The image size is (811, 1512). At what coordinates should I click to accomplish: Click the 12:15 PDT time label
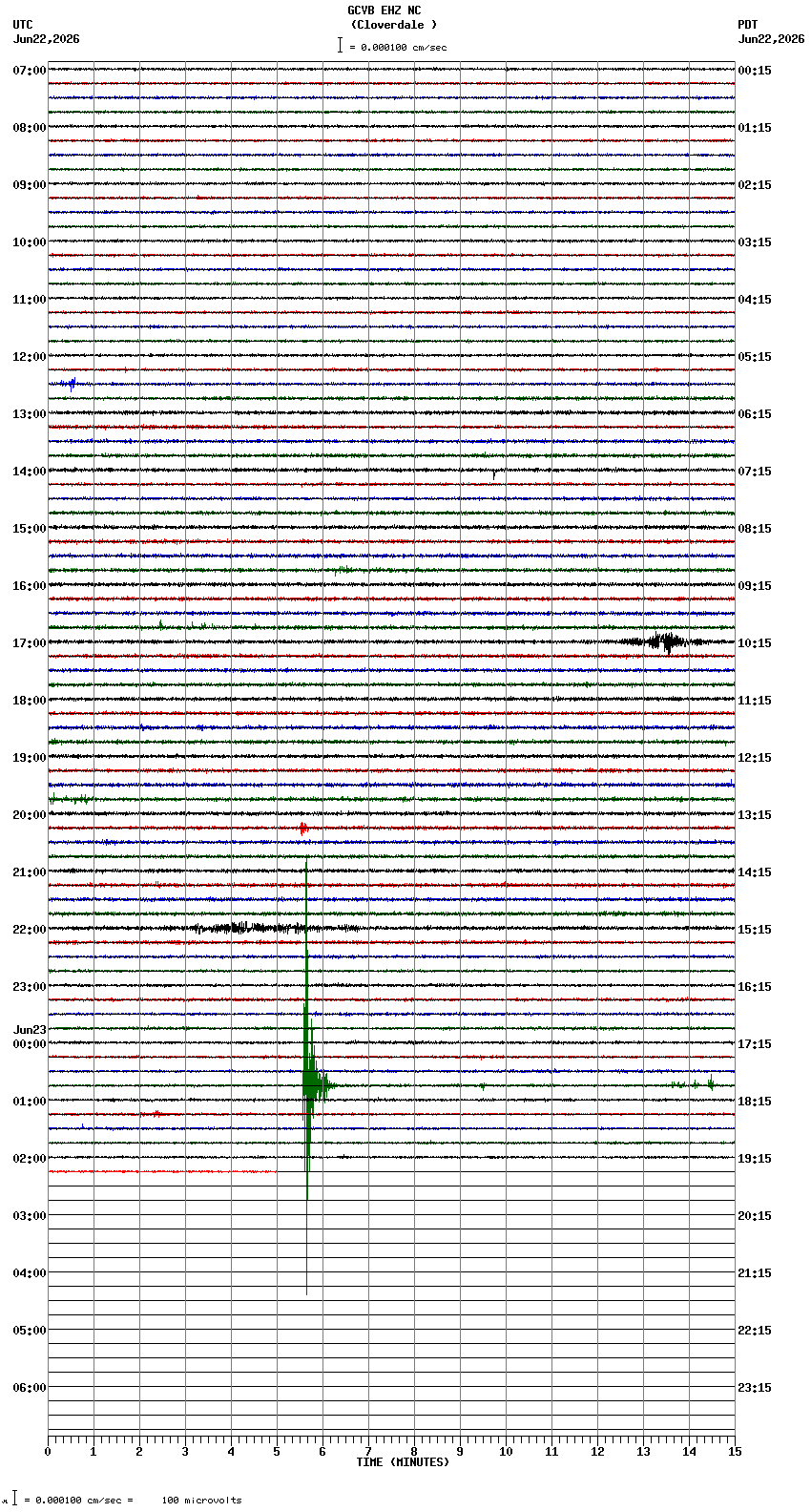pos(755,758)
